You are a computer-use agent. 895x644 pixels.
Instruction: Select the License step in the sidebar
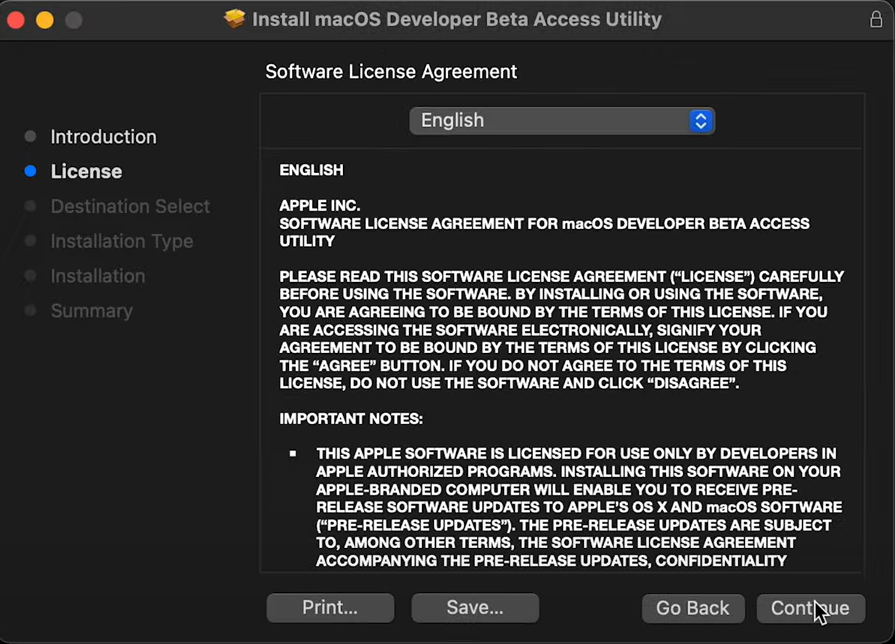[86, 171]
